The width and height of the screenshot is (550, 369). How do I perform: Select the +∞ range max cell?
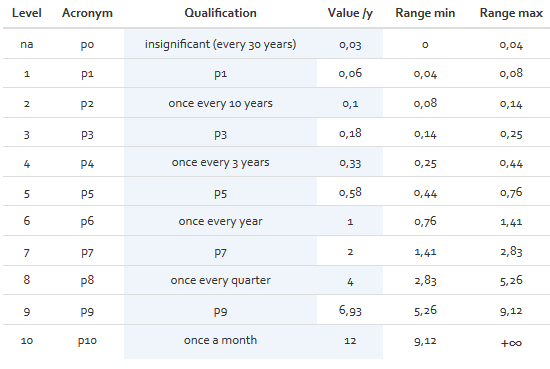point(511,342)
